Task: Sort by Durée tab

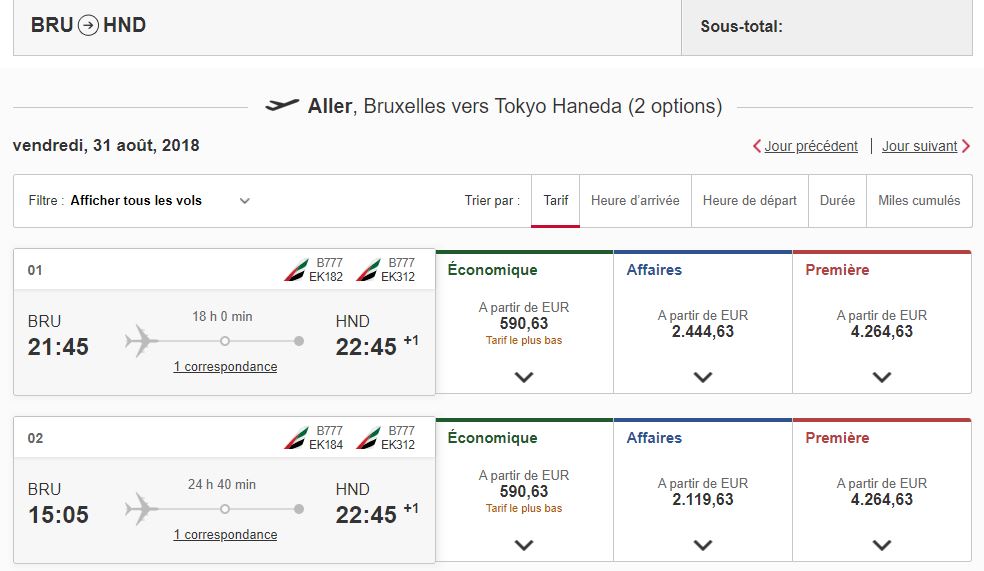Action: 837,201
